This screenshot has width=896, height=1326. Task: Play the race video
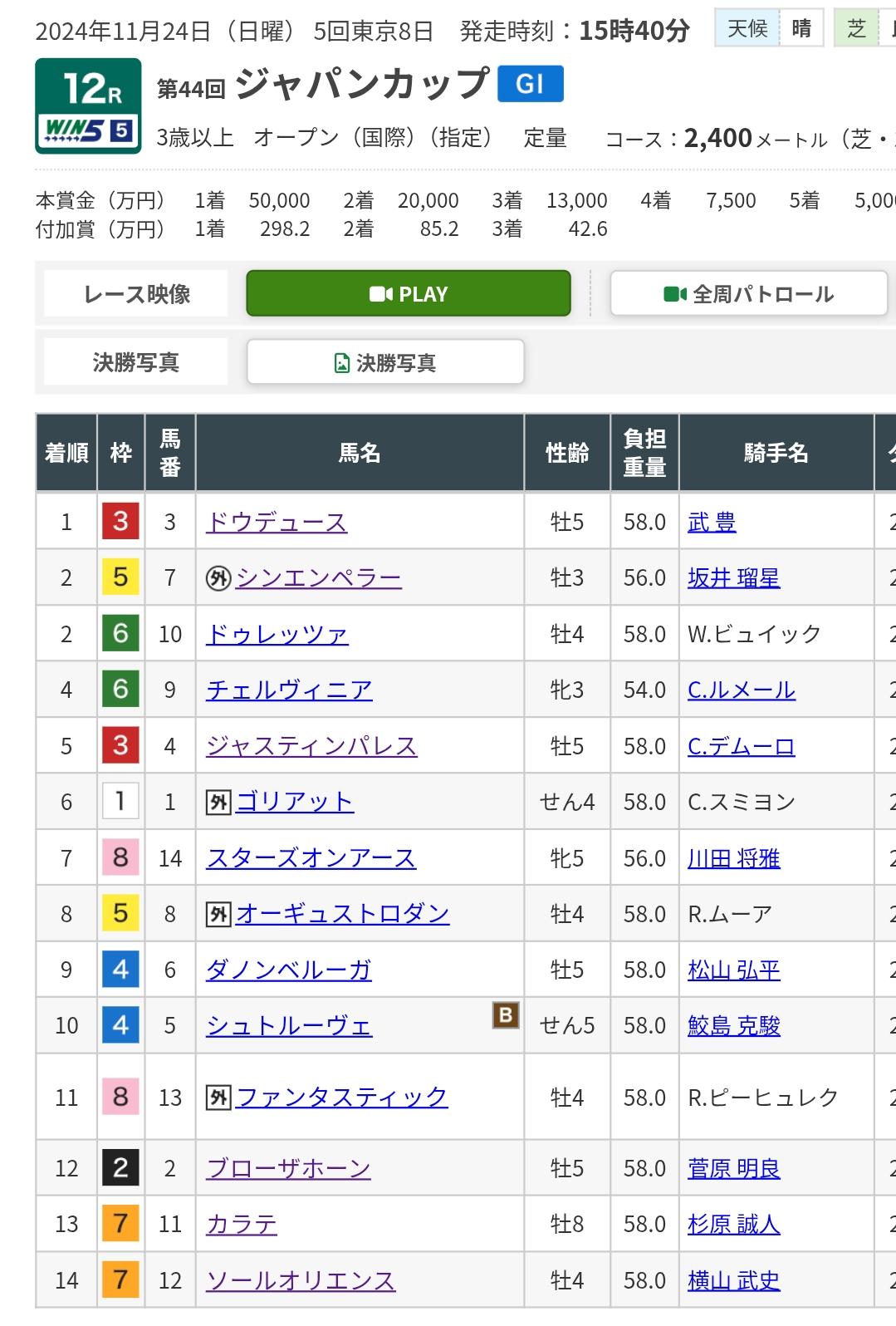click(x=408, y=294)
